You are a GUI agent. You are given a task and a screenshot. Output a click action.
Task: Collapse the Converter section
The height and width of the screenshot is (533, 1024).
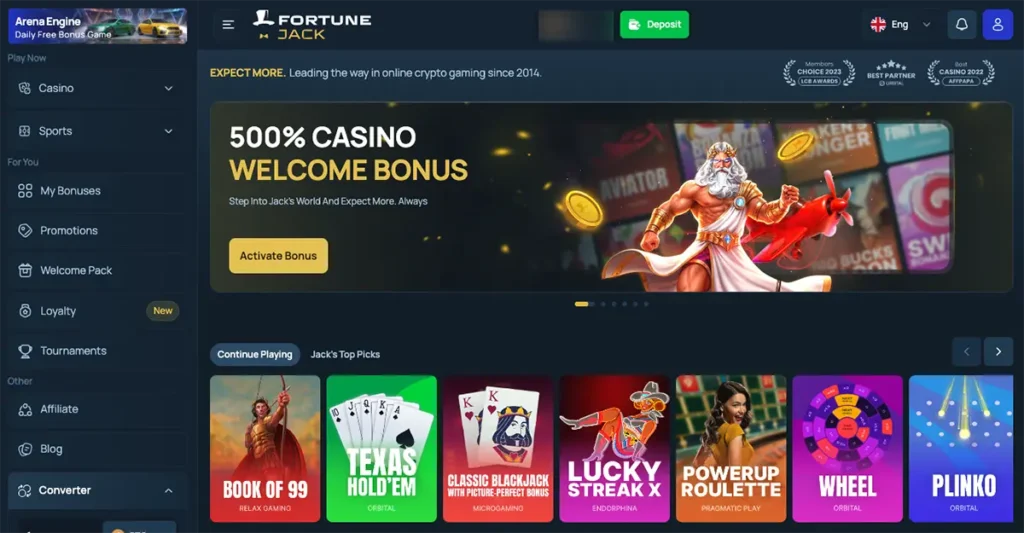97,491
